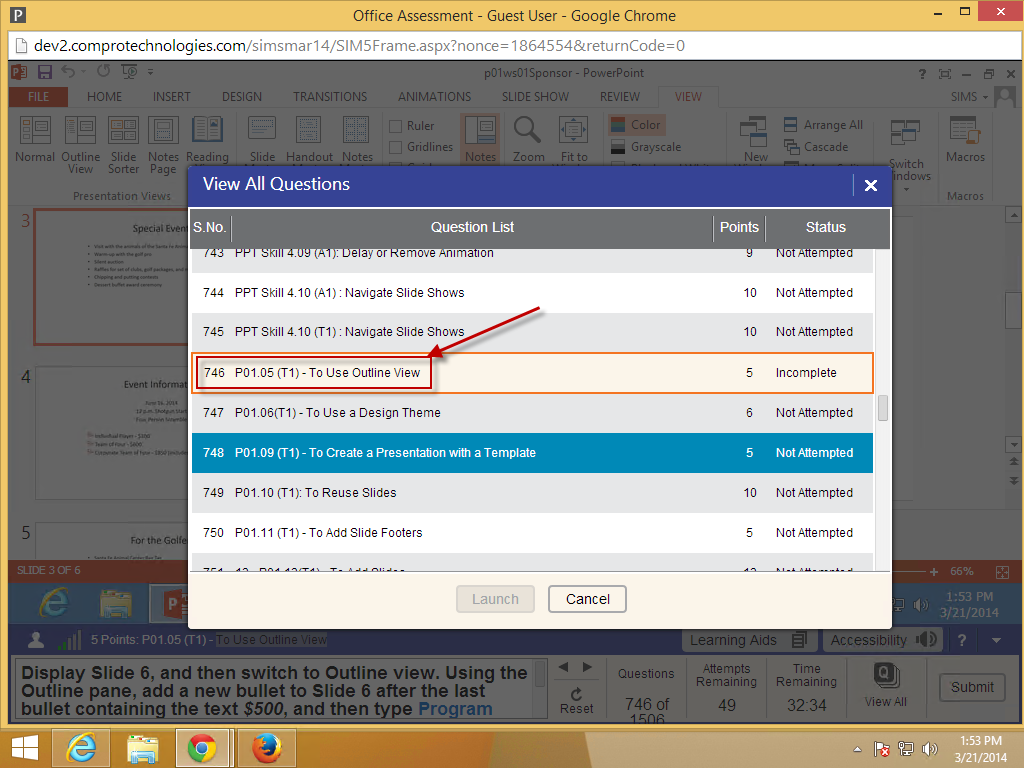The image size is (1024, 768).
Task: Open the Learning Aids button
Action: (x=749, y=640)
